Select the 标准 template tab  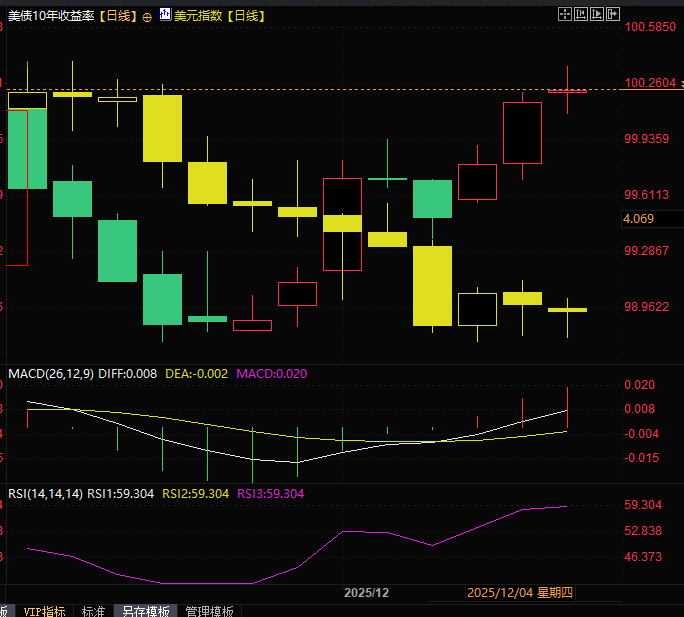(x=93, y=611)
